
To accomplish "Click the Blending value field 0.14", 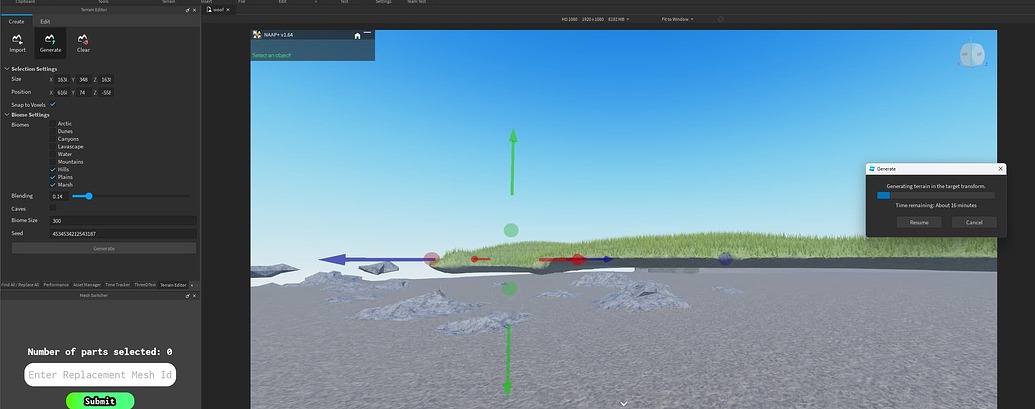I will pos(59,196).
